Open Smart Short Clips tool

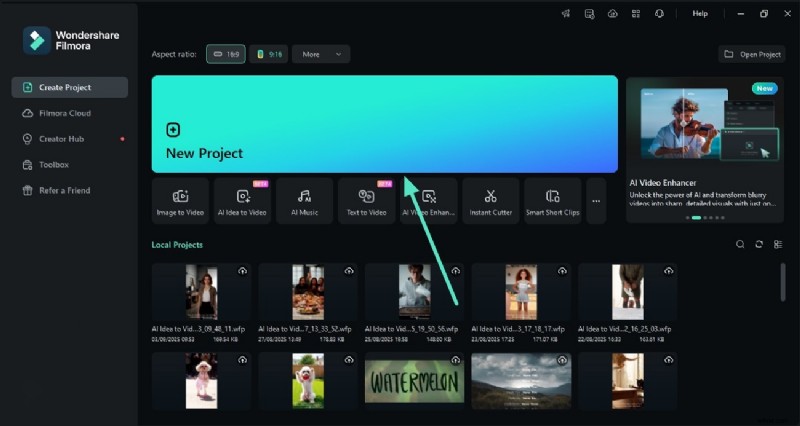point(552,201)
